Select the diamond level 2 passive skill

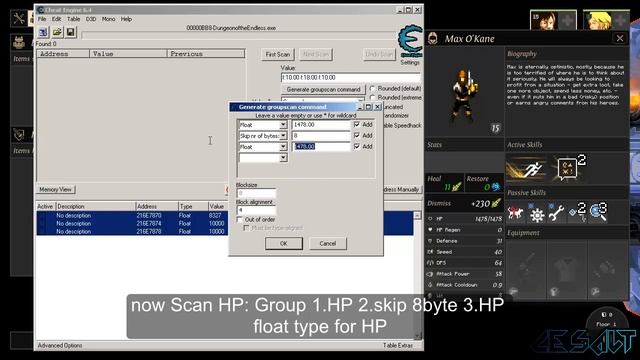click(577, 212)
